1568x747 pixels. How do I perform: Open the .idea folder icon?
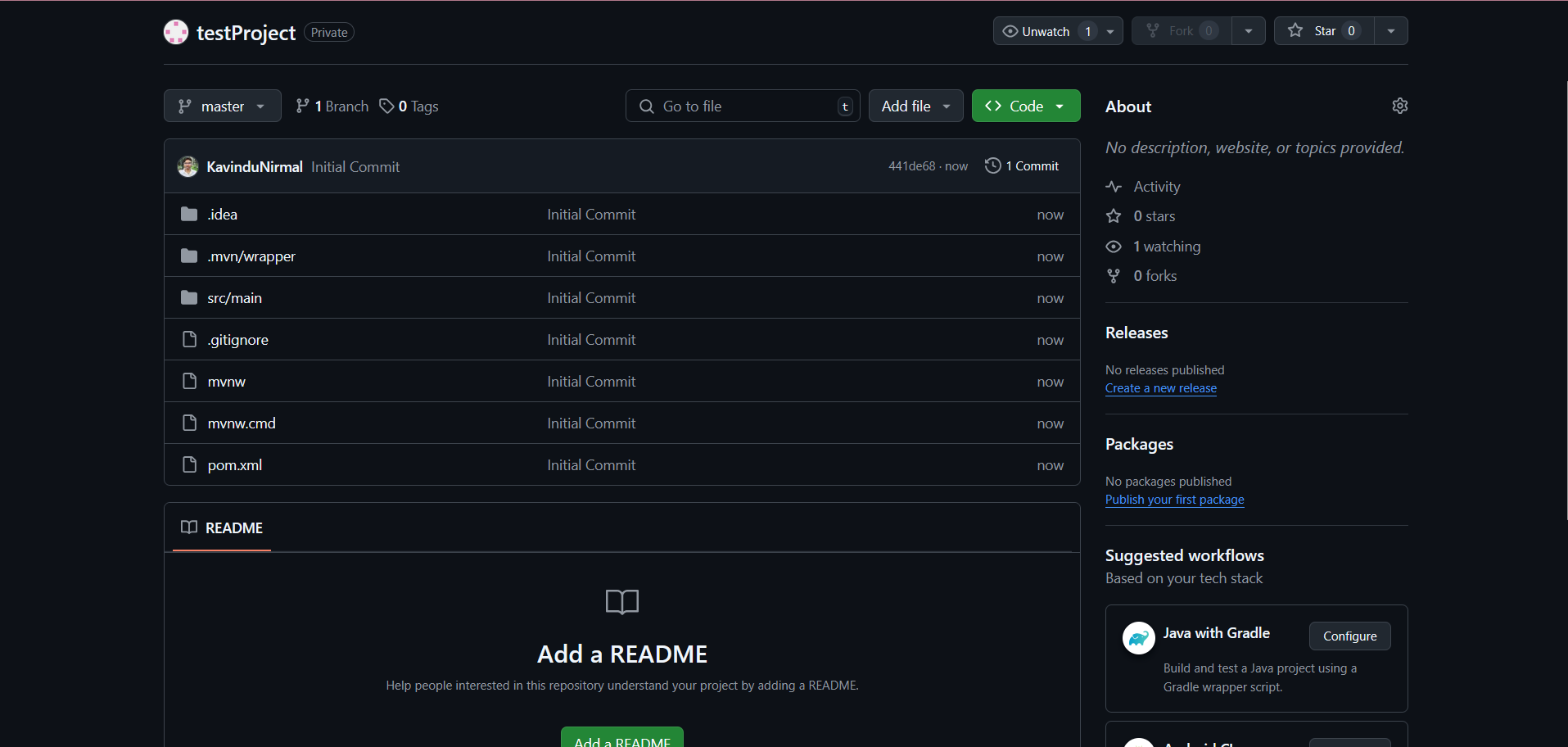[189, 214]
